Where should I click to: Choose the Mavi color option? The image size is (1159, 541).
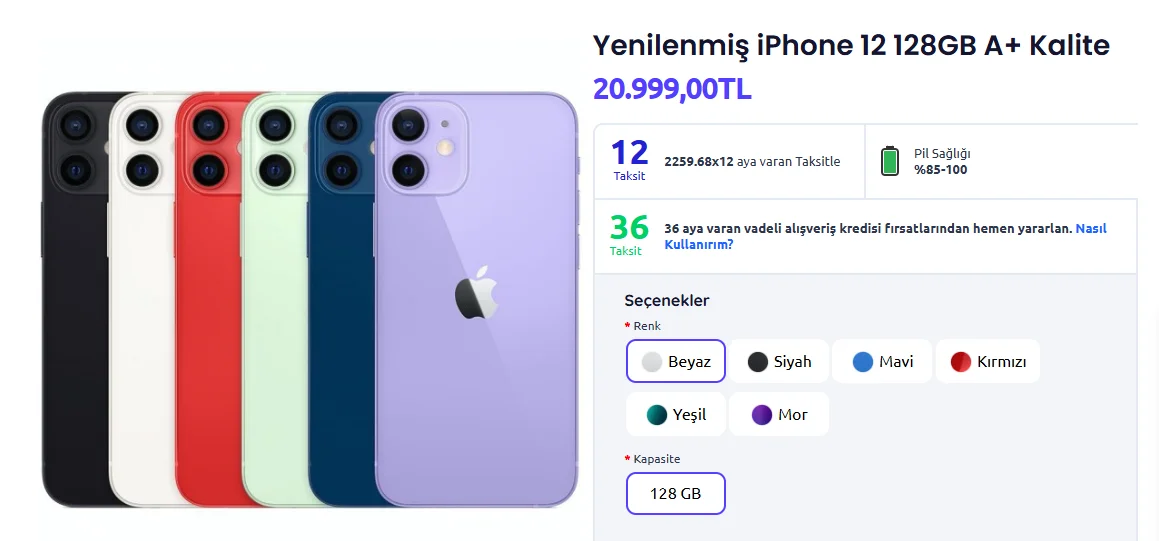[x=882, y=361]
